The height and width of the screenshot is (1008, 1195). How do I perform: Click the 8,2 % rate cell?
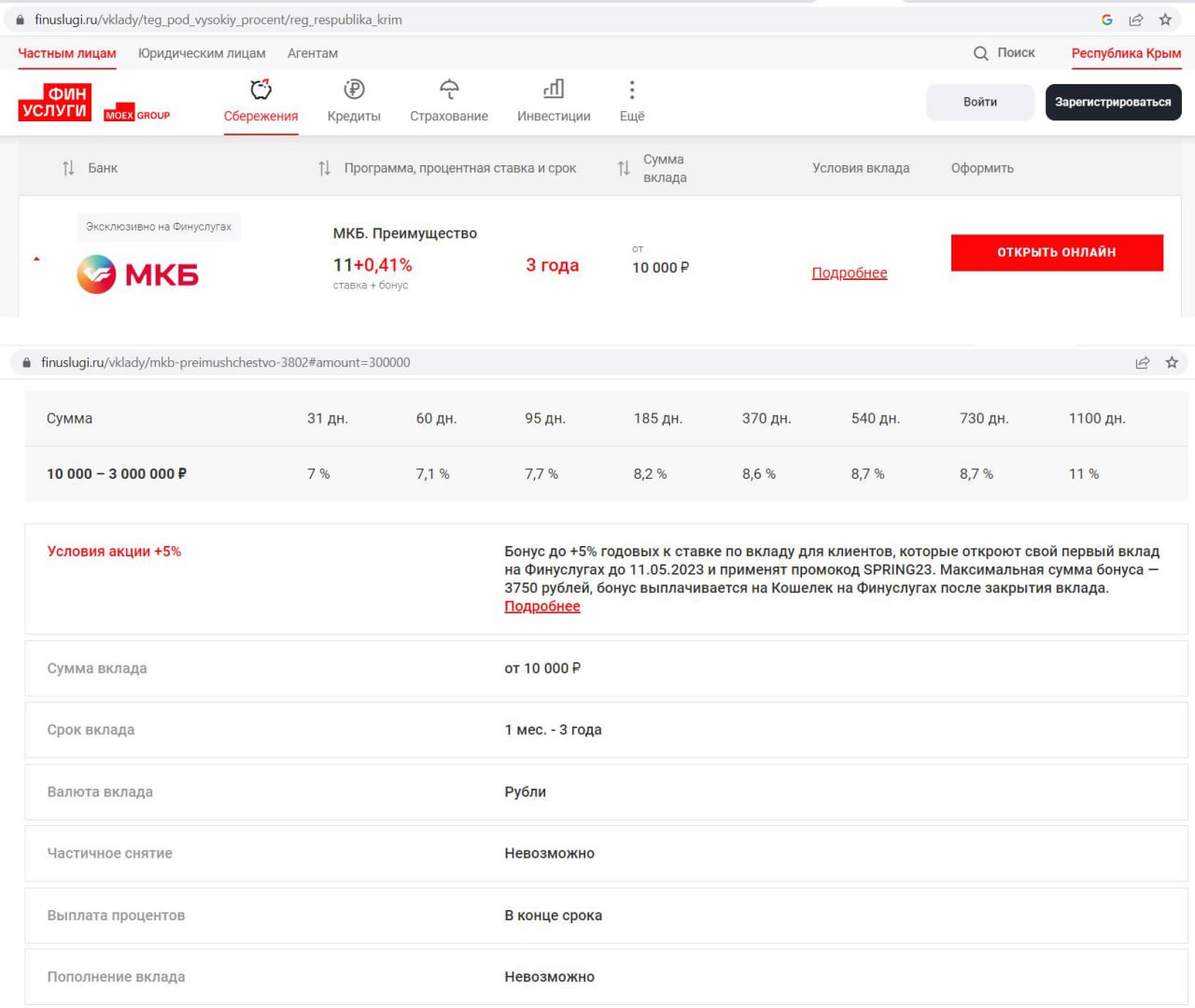click(651, 474)
